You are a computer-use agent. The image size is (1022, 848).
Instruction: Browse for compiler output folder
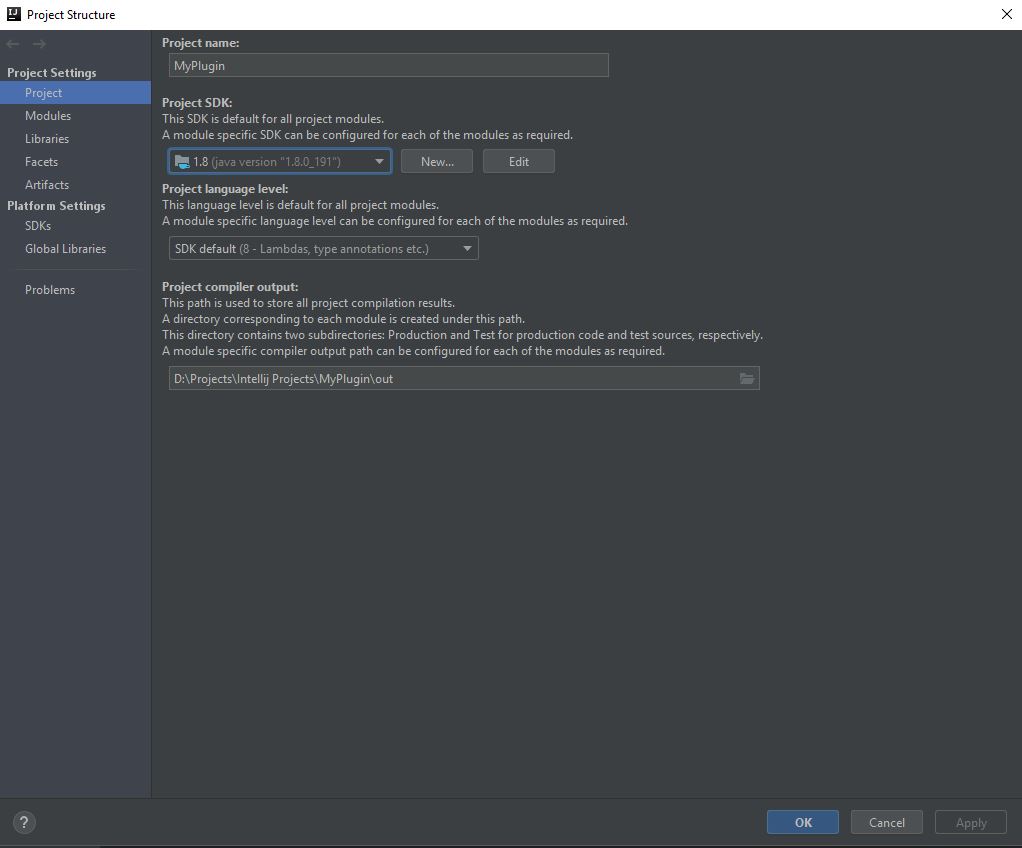747,378
